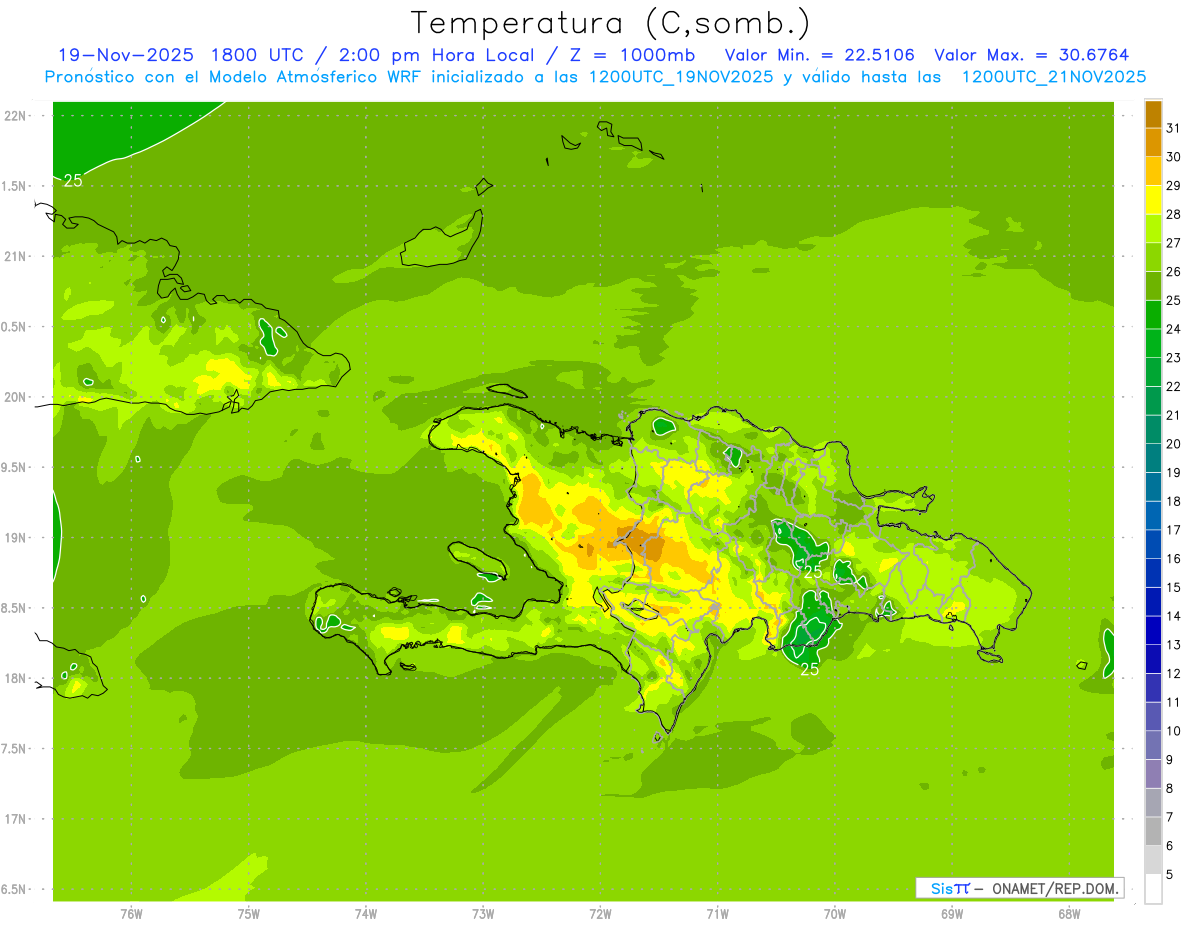Click the '69W' longitude axis label
Image resolution: width=1200 pixels, height=927 pixels.
[952, 914]
